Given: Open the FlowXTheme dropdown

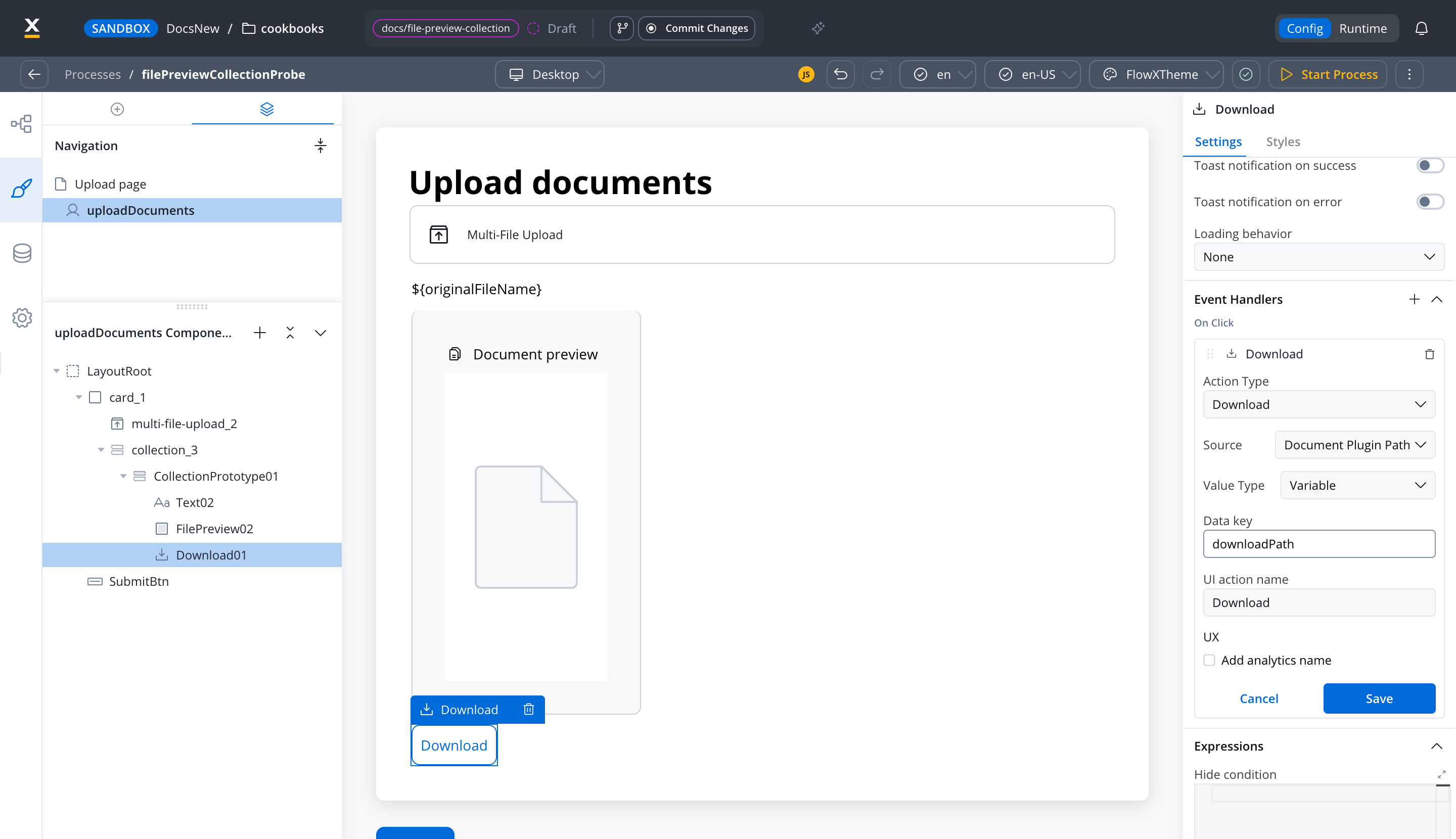Looking at the screenshot, I should coord(1156,74).
